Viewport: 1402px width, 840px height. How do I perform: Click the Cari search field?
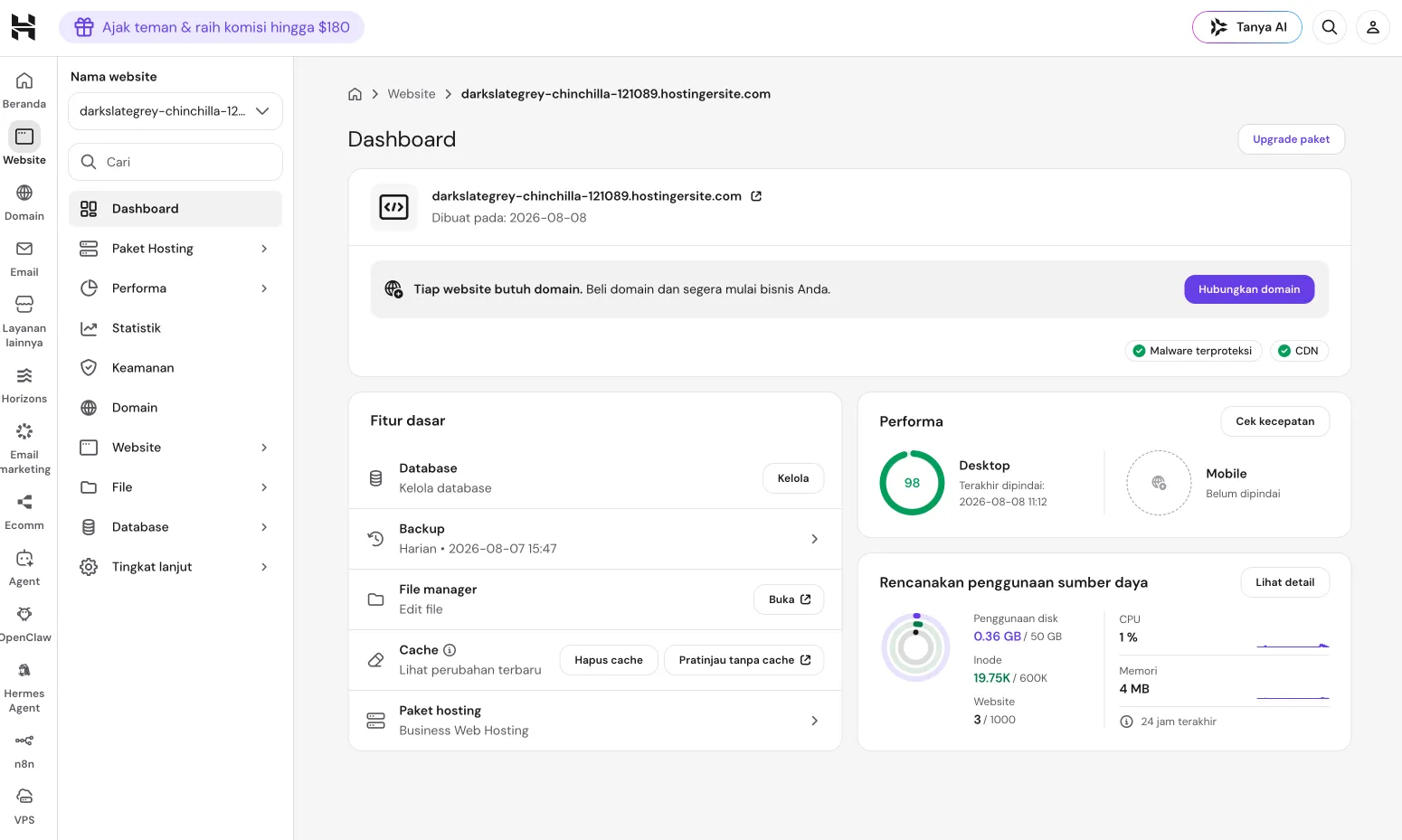tap(175, 162)
